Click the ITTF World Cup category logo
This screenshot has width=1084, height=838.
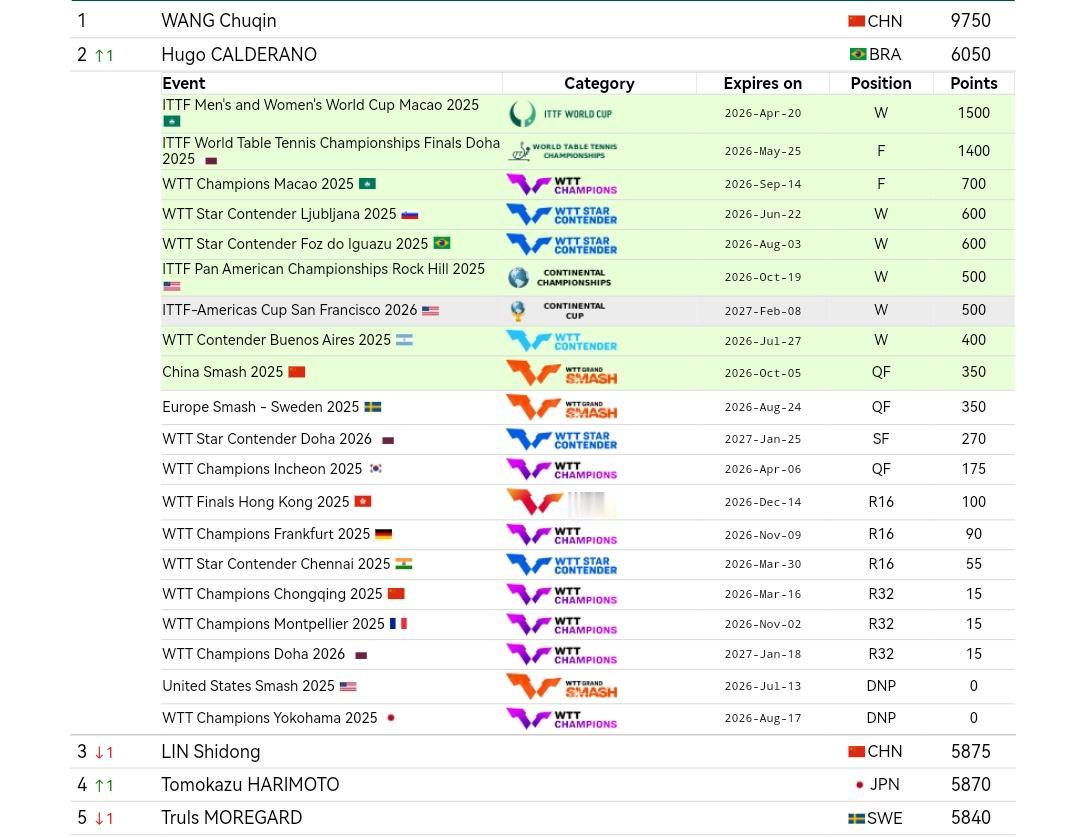561,114
